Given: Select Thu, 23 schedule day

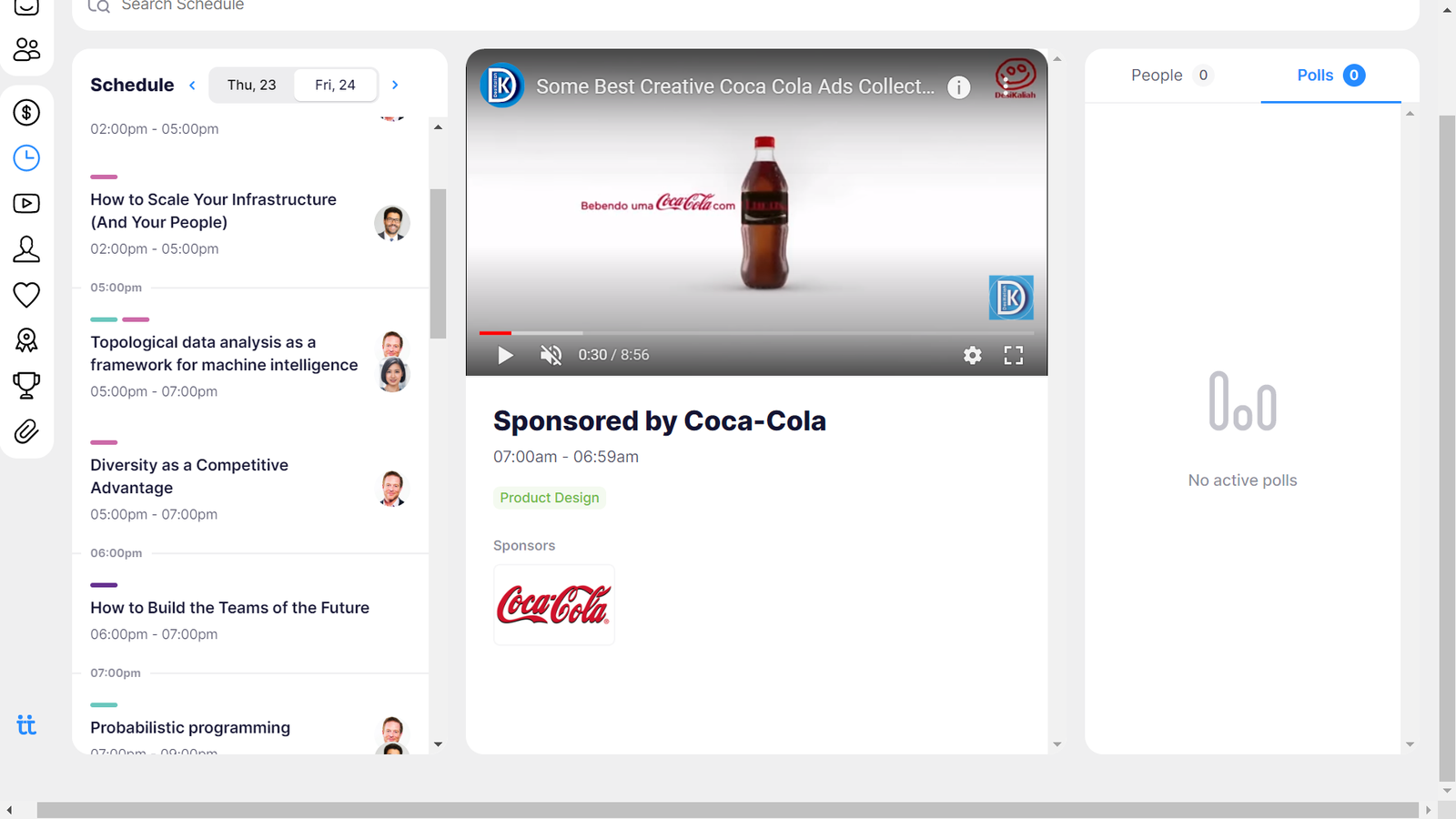Looking at the screenshot, I should click(x=252, y=85).
